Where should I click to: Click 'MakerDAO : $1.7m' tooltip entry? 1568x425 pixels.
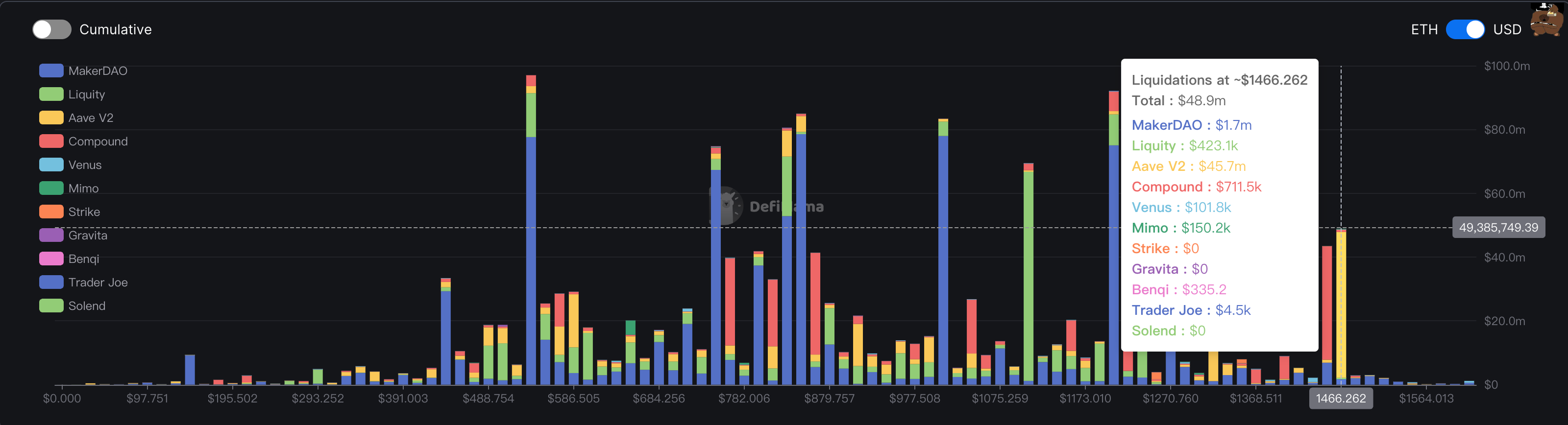coord(1191,125)
